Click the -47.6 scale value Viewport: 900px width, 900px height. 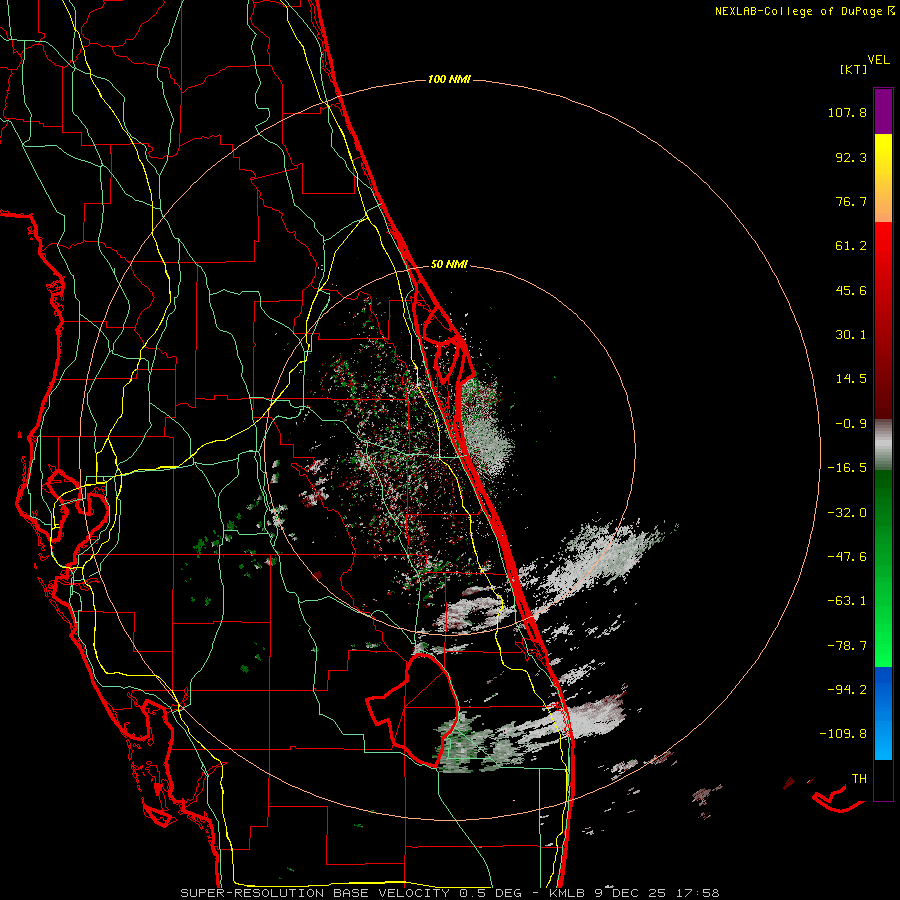[x=847, y=557]
